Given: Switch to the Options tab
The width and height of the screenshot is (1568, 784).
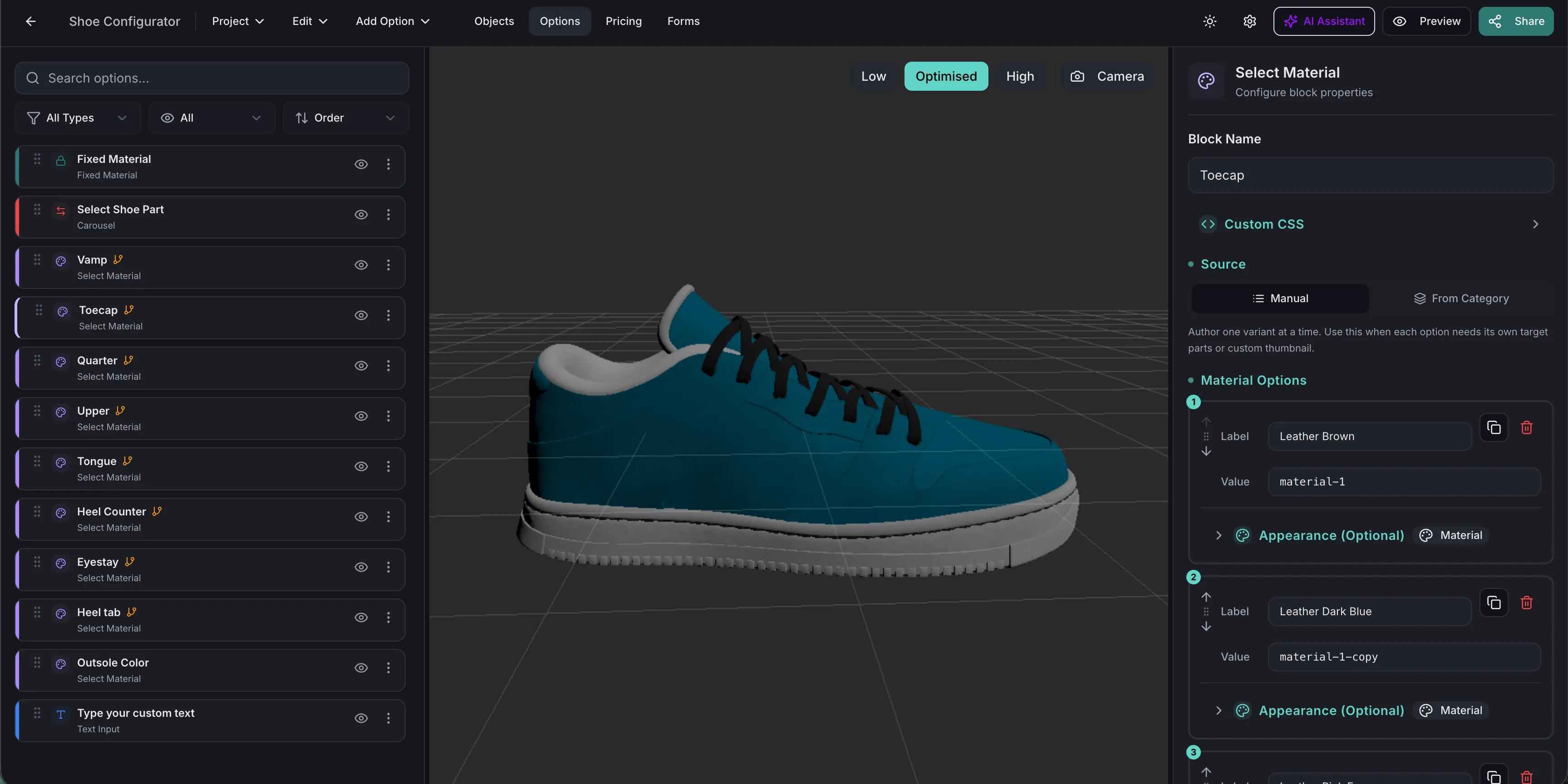Looking at the screenshot, I should (x=560, y=21).
